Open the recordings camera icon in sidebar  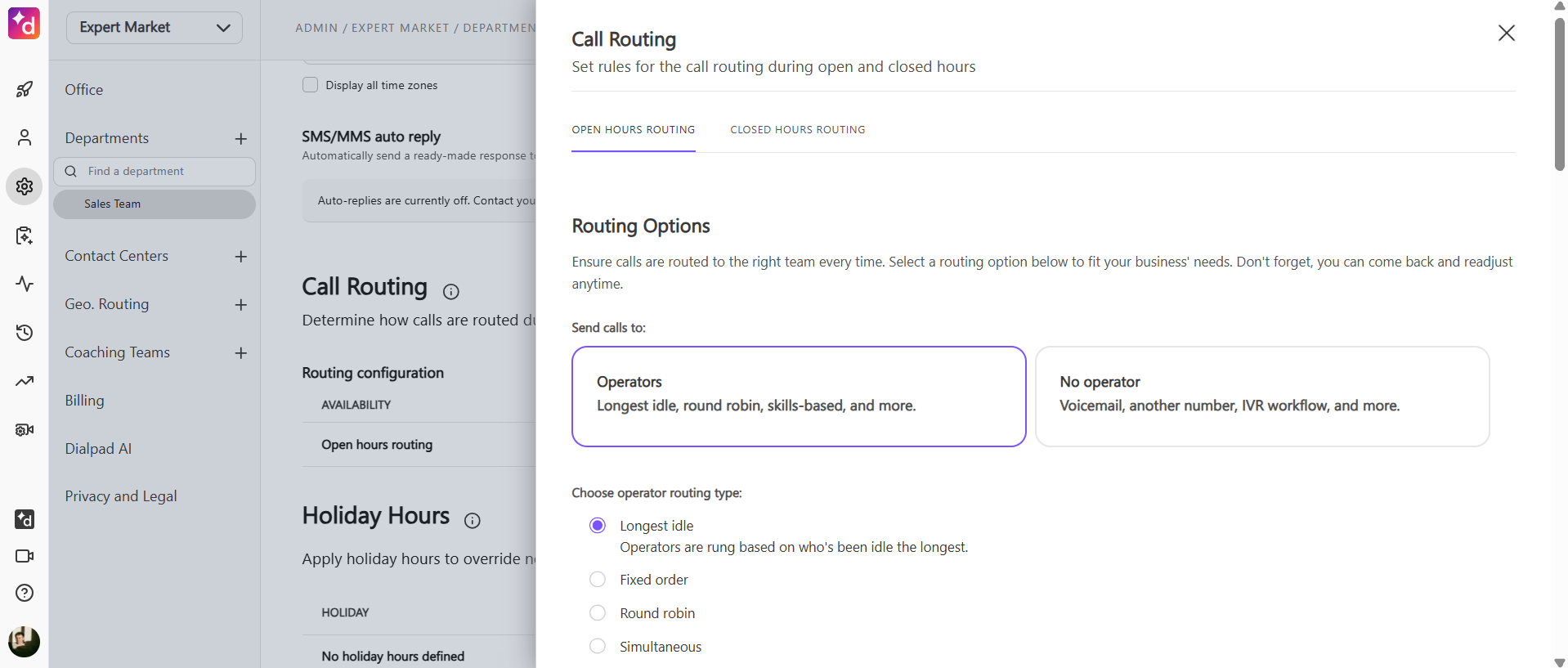25,430
